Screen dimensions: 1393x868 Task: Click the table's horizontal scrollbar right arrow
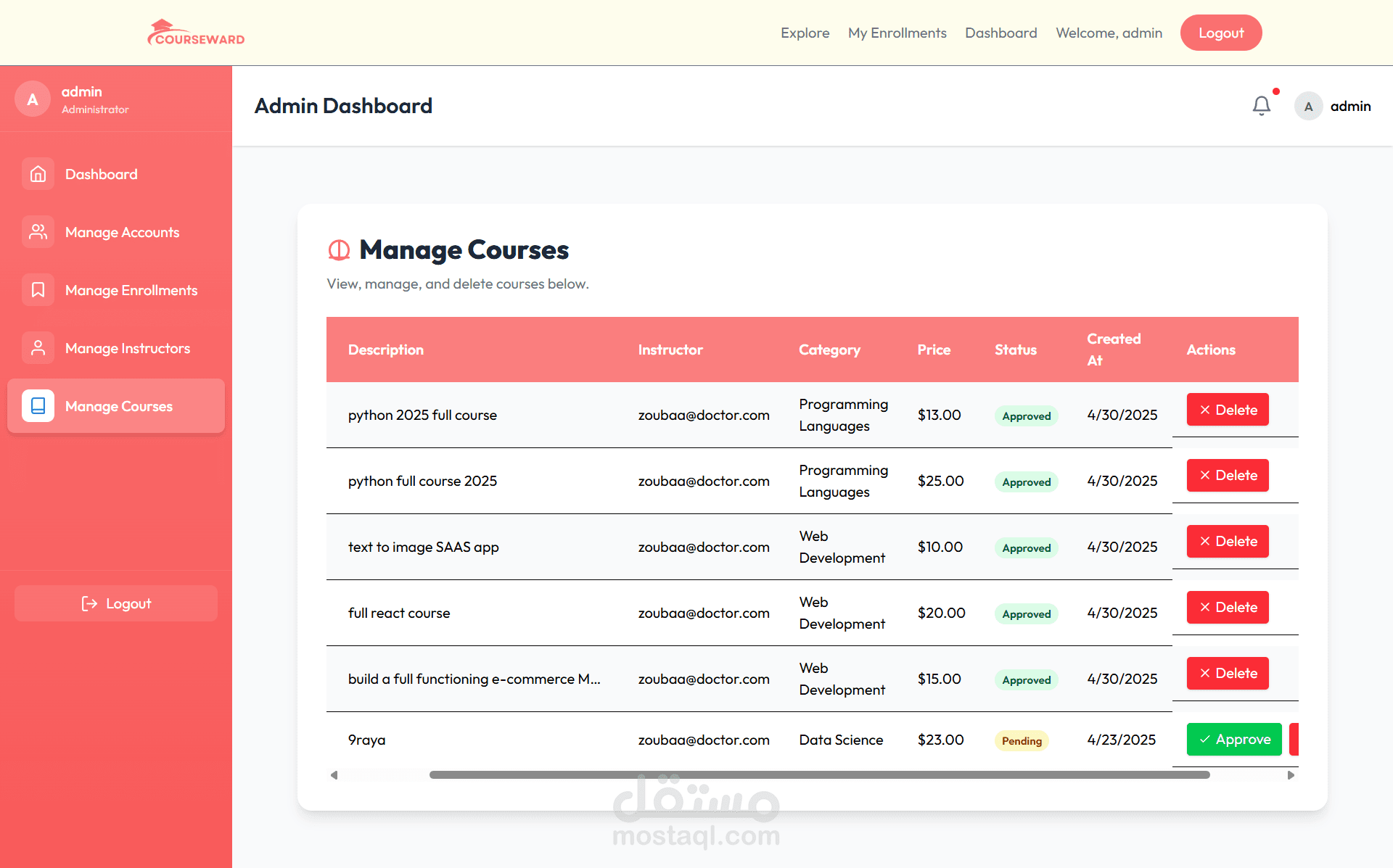[1291, 775]
